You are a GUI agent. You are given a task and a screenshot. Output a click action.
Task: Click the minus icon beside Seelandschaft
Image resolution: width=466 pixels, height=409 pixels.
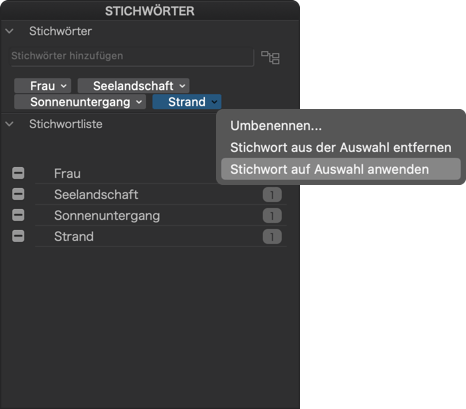click(x=18, y=194)
